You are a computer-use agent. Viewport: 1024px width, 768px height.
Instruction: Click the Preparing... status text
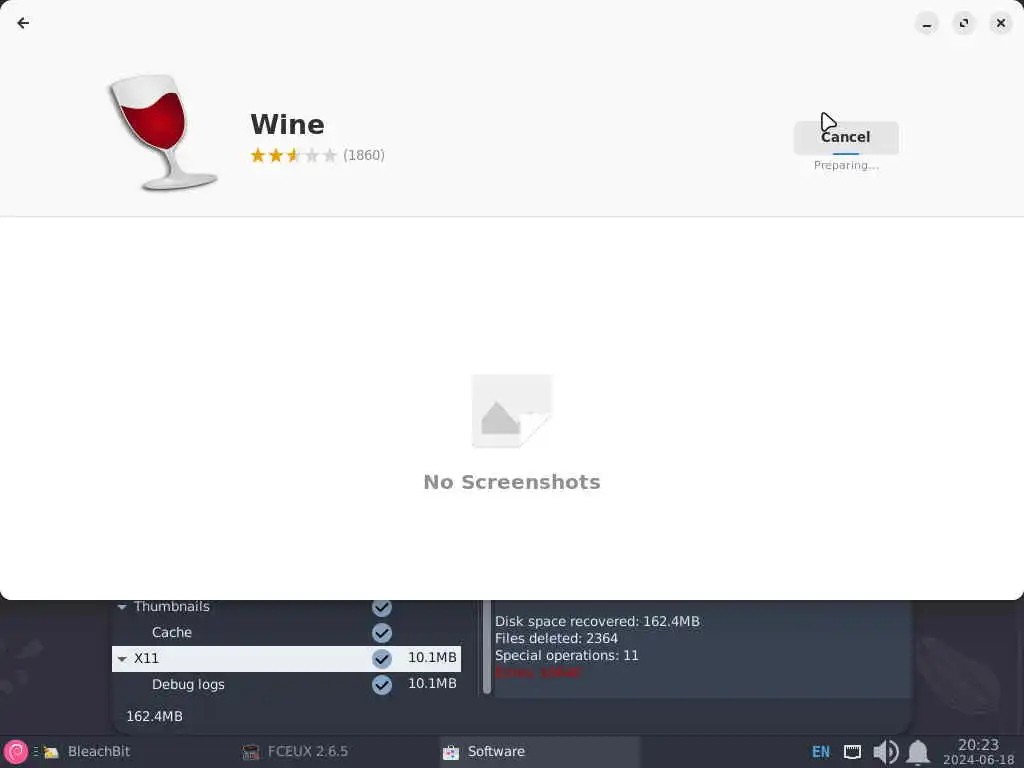tap(846, 166)
